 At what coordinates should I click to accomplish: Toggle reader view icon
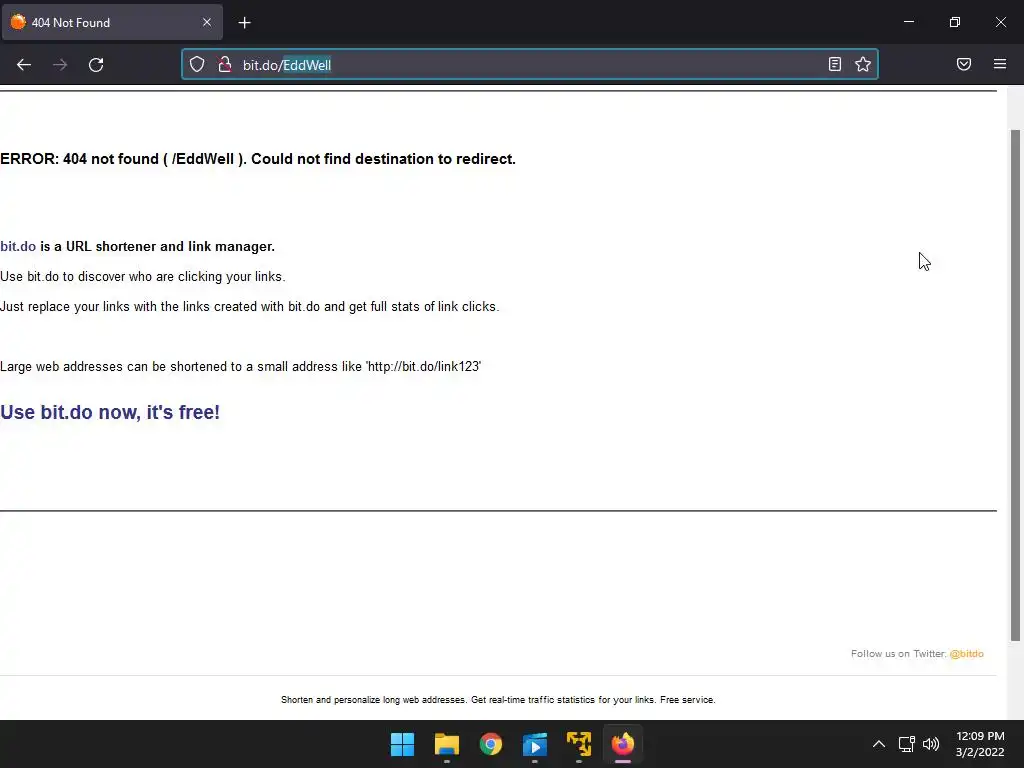[835, 64]
